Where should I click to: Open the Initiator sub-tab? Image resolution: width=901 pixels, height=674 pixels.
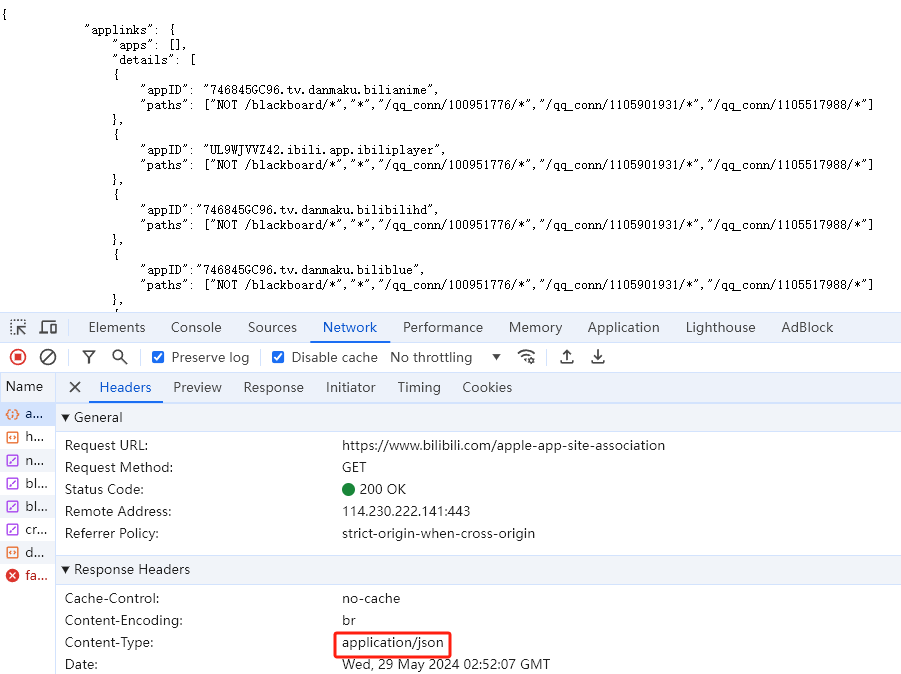point(351,387)
